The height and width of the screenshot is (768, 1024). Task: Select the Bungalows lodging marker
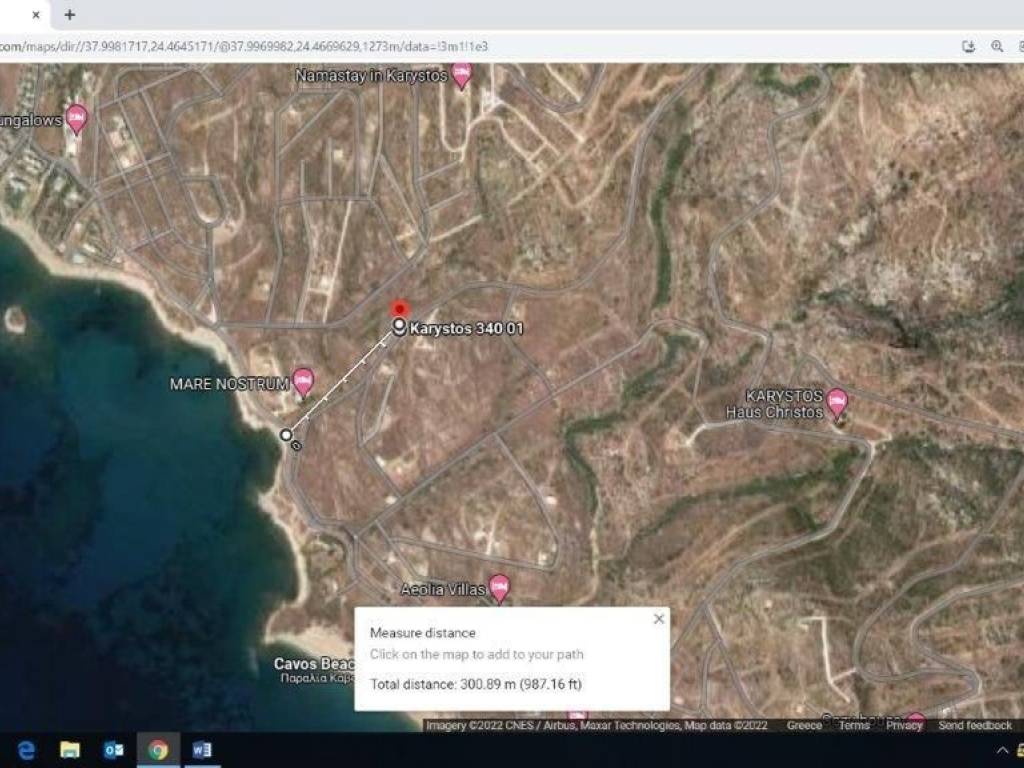coord(76,118)
